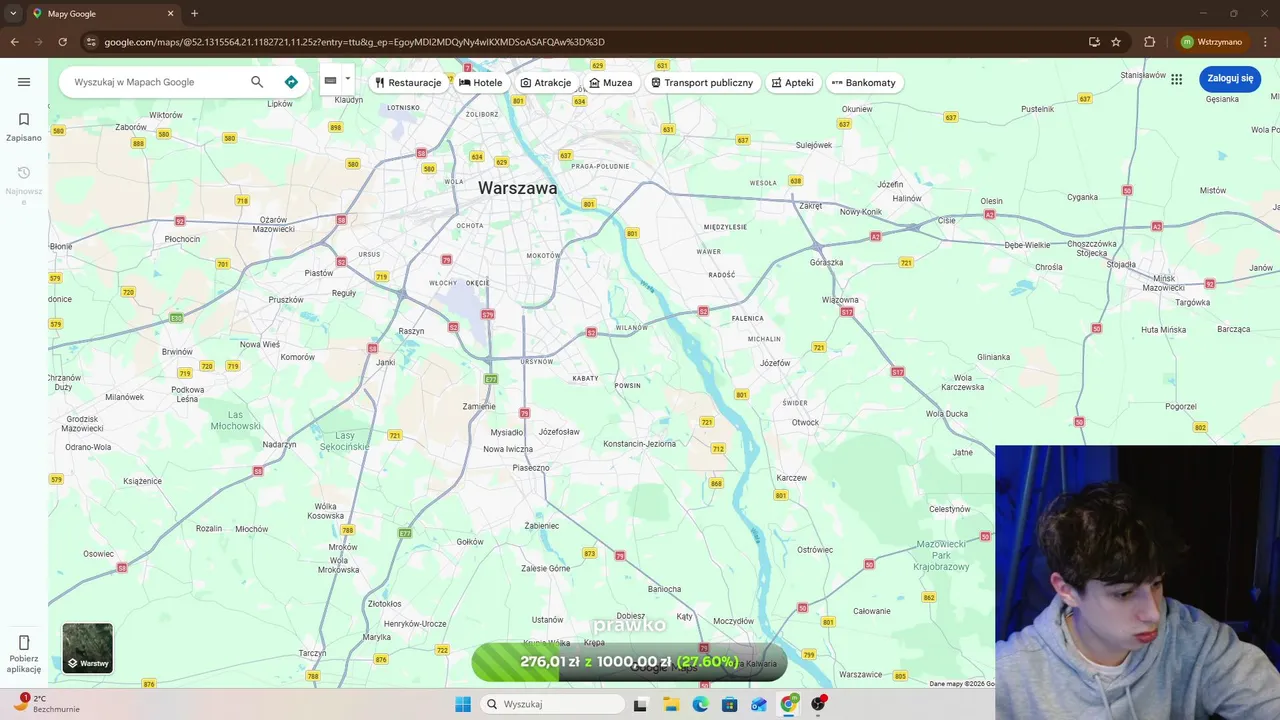Click the Ursynów district label
Screen dimensions: 1280x720
537,361
